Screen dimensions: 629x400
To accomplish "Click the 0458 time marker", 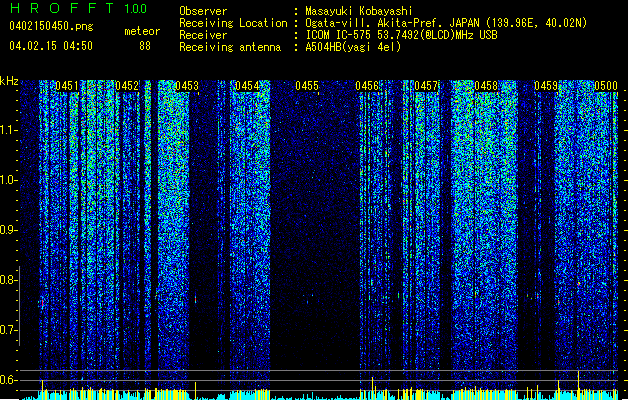I will point(486,86).
